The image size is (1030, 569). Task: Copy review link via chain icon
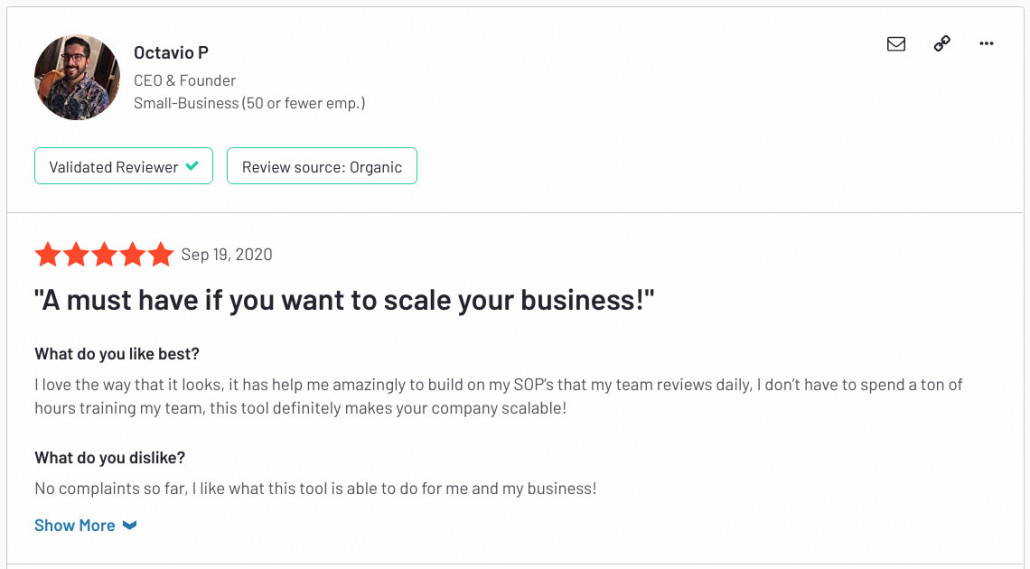942,43
